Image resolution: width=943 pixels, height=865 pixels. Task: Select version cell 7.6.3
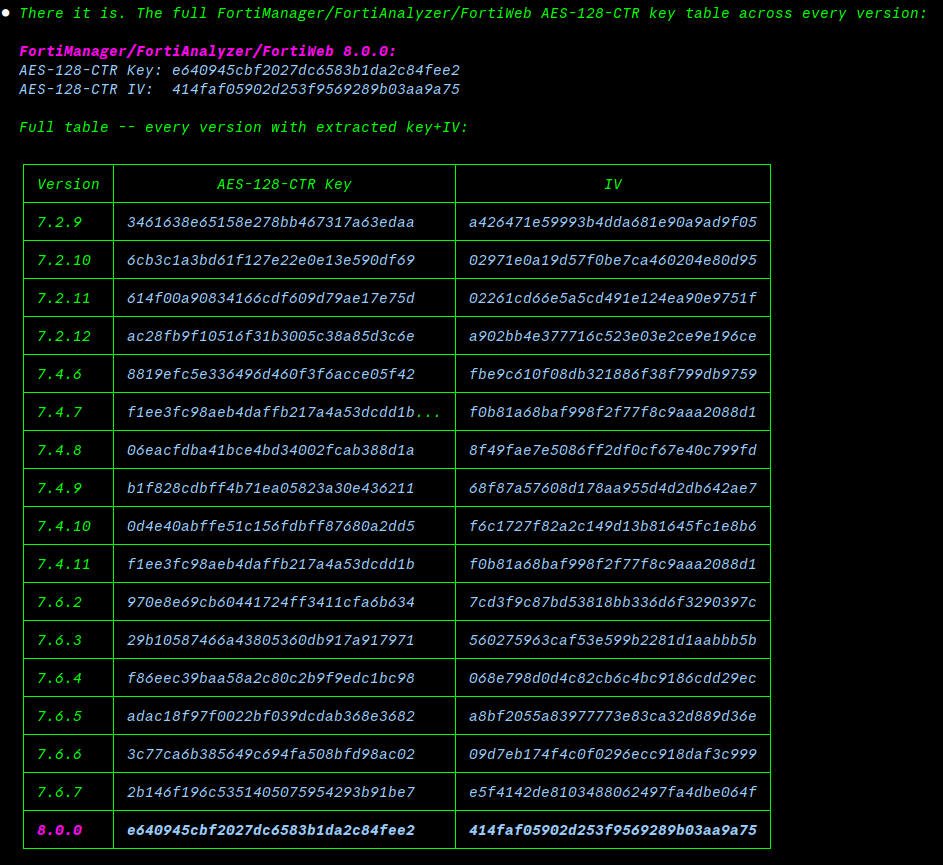60,639
